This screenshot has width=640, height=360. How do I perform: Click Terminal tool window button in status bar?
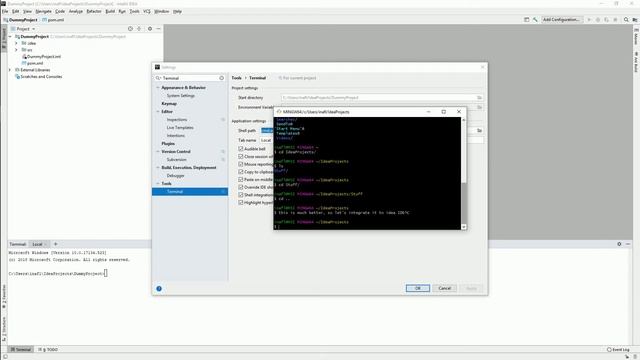tap(21, 350)
